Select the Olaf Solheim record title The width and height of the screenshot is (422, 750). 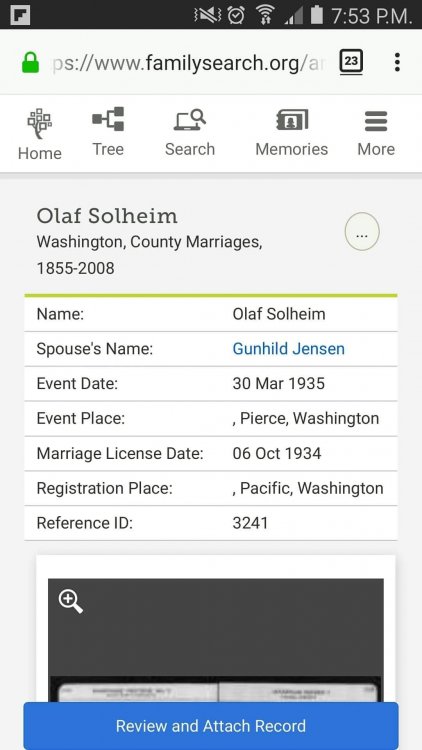[107, 216]
